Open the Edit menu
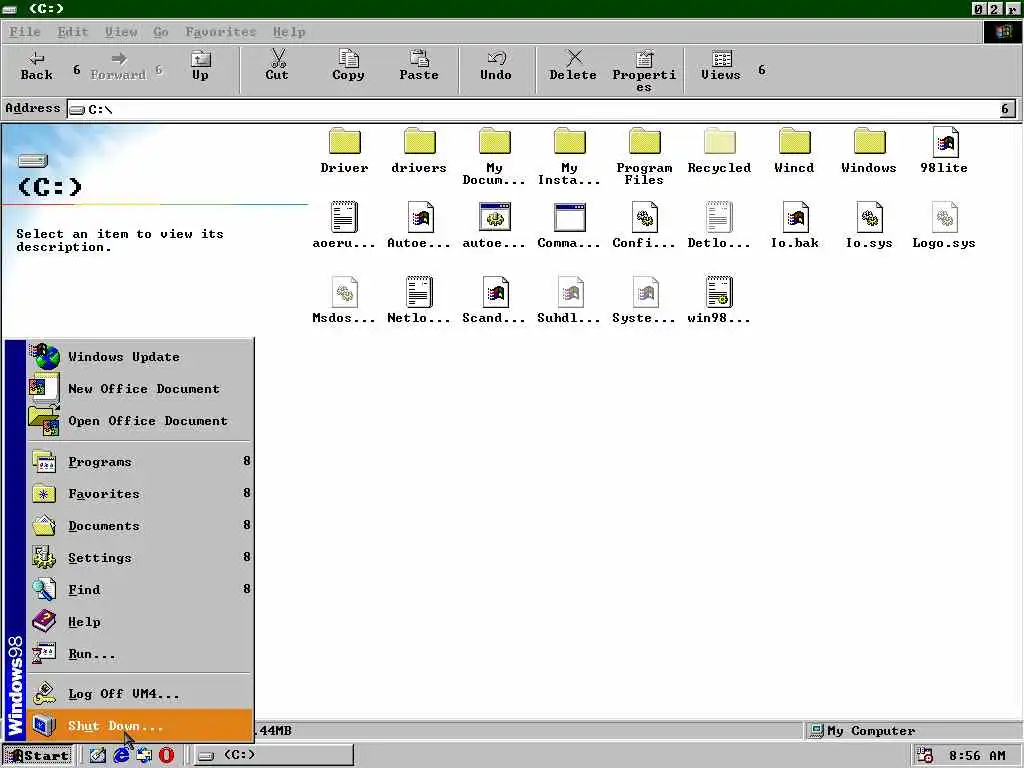 72,31
